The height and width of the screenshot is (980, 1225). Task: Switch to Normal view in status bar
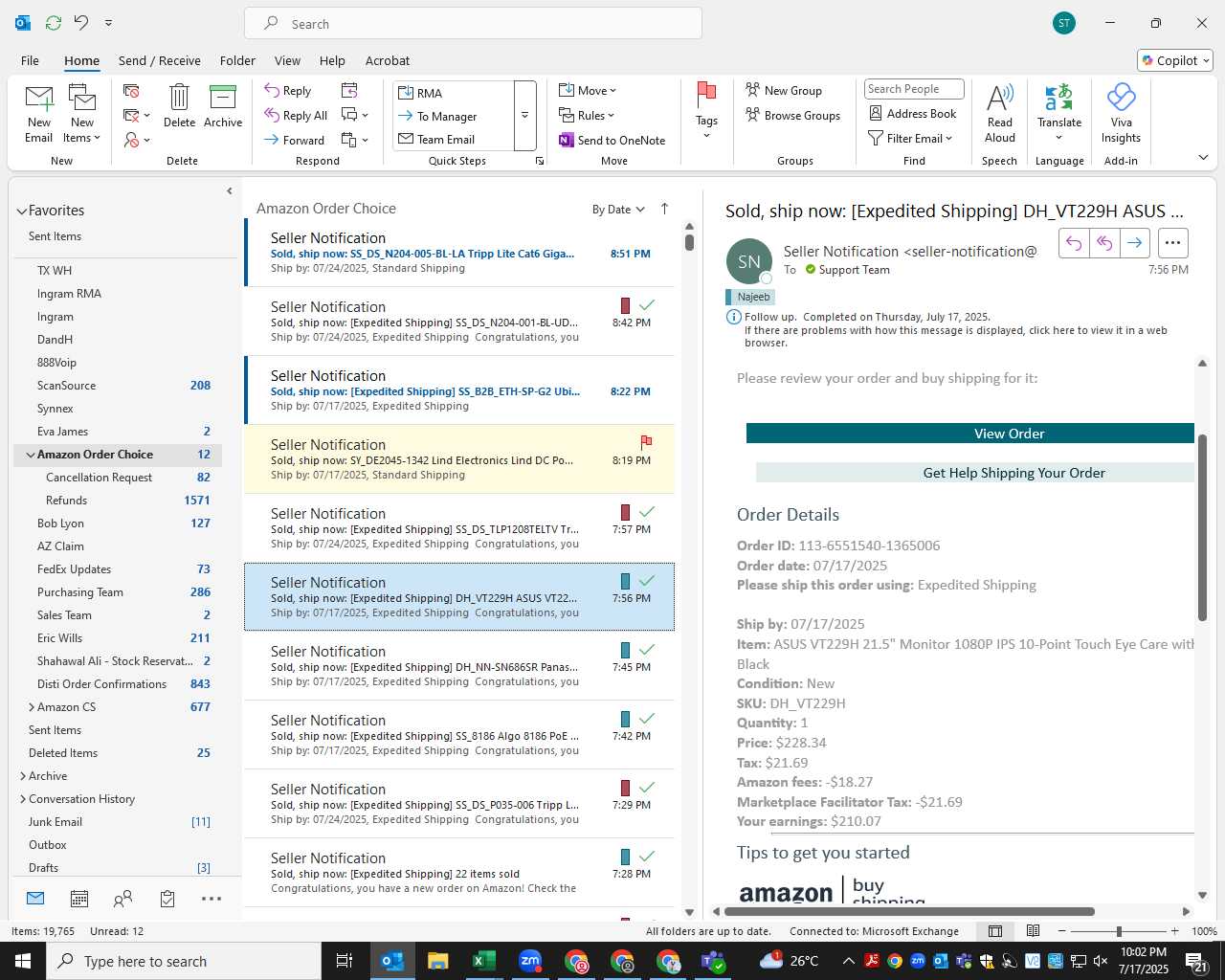[x=995, y=931]
